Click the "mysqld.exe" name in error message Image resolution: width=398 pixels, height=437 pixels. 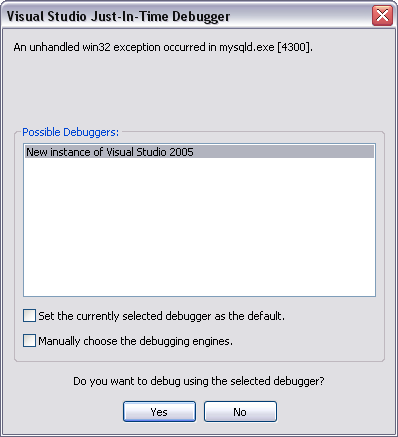(x=247, y=47)
